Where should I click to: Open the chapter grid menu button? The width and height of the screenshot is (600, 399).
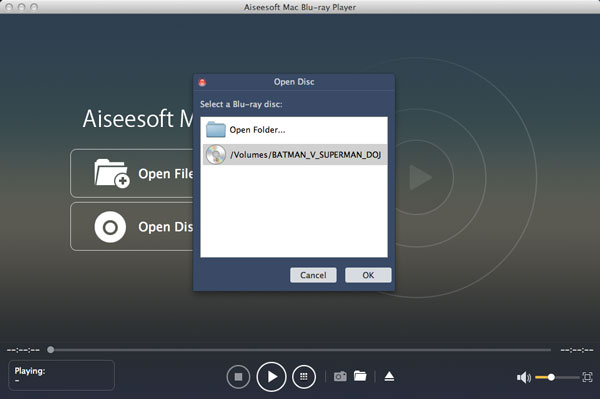pyautogui.click(x=304, y=377)
